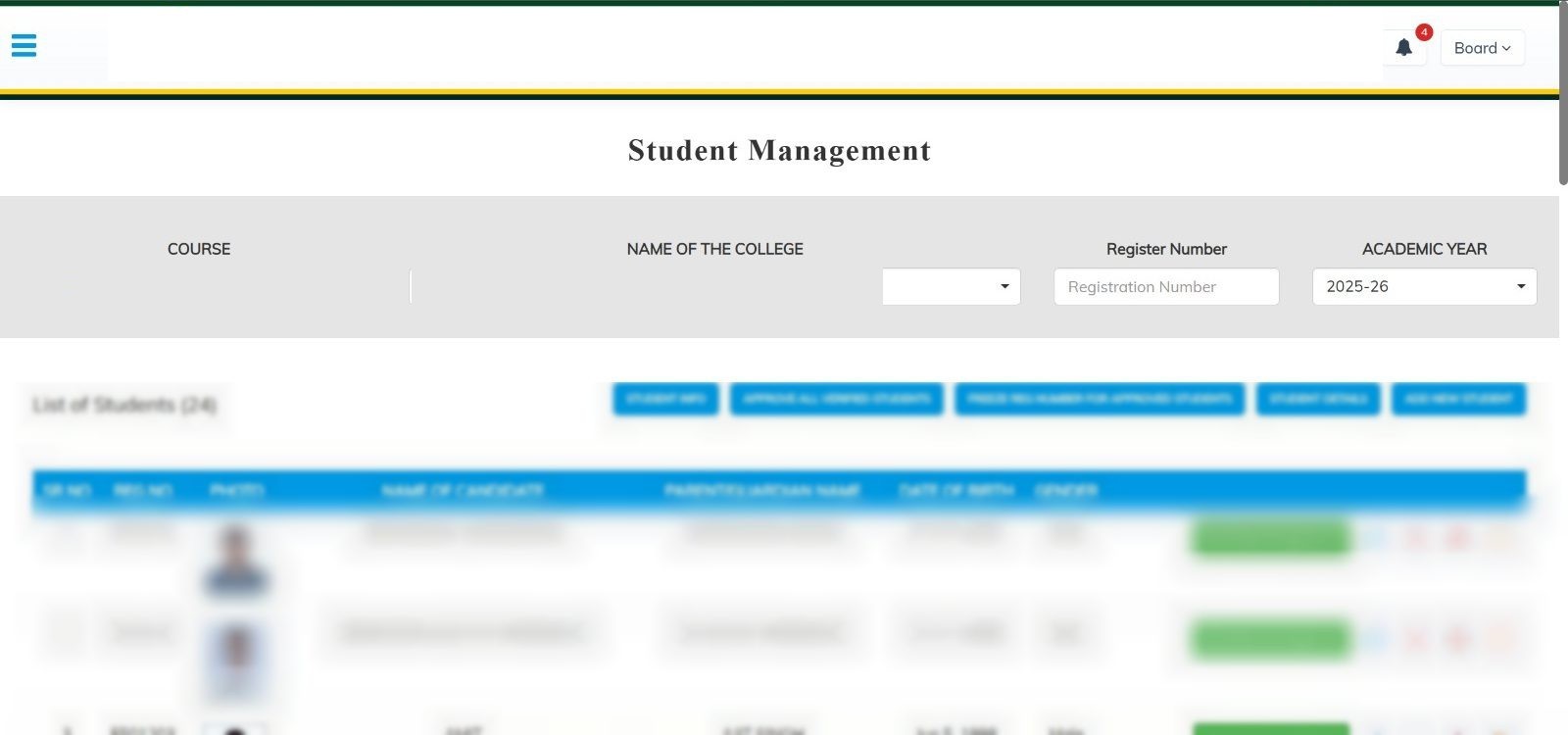Click the Student Details button
Image resolution: width=1568 pixels, height=735 pixels.
[1318, 399]
